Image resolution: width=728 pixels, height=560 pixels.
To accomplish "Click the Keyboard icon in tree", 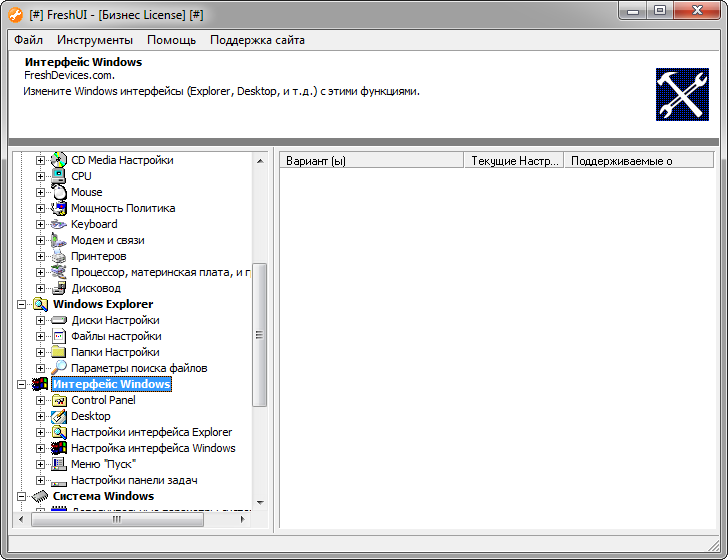I will click(x=58, y=224).
